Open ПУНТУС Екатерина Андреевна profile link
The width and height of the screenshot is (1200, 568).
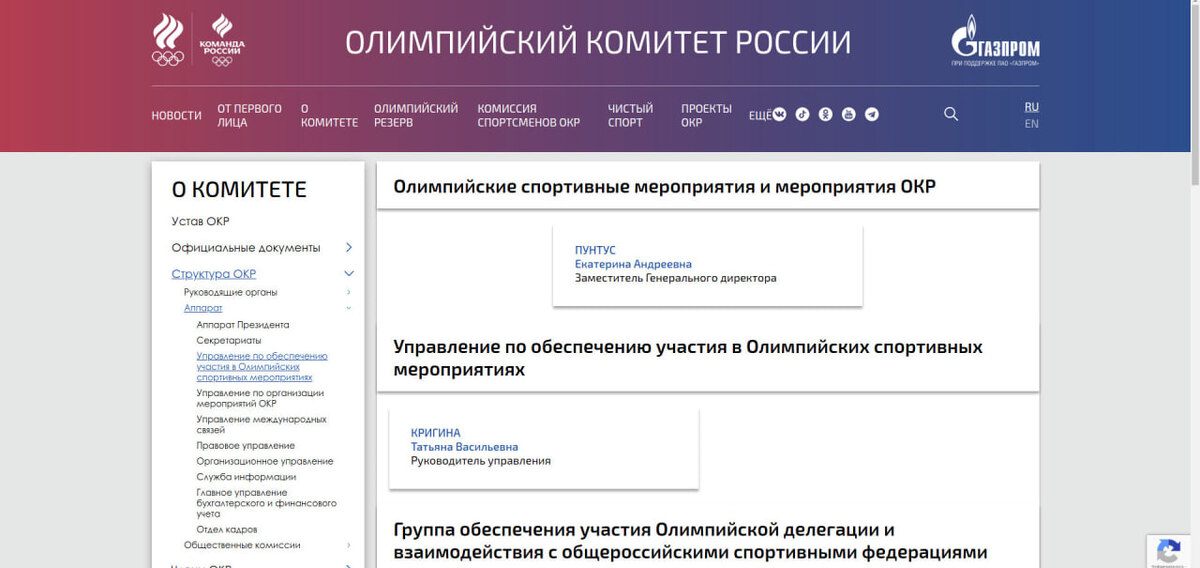[x=633, y=257]
